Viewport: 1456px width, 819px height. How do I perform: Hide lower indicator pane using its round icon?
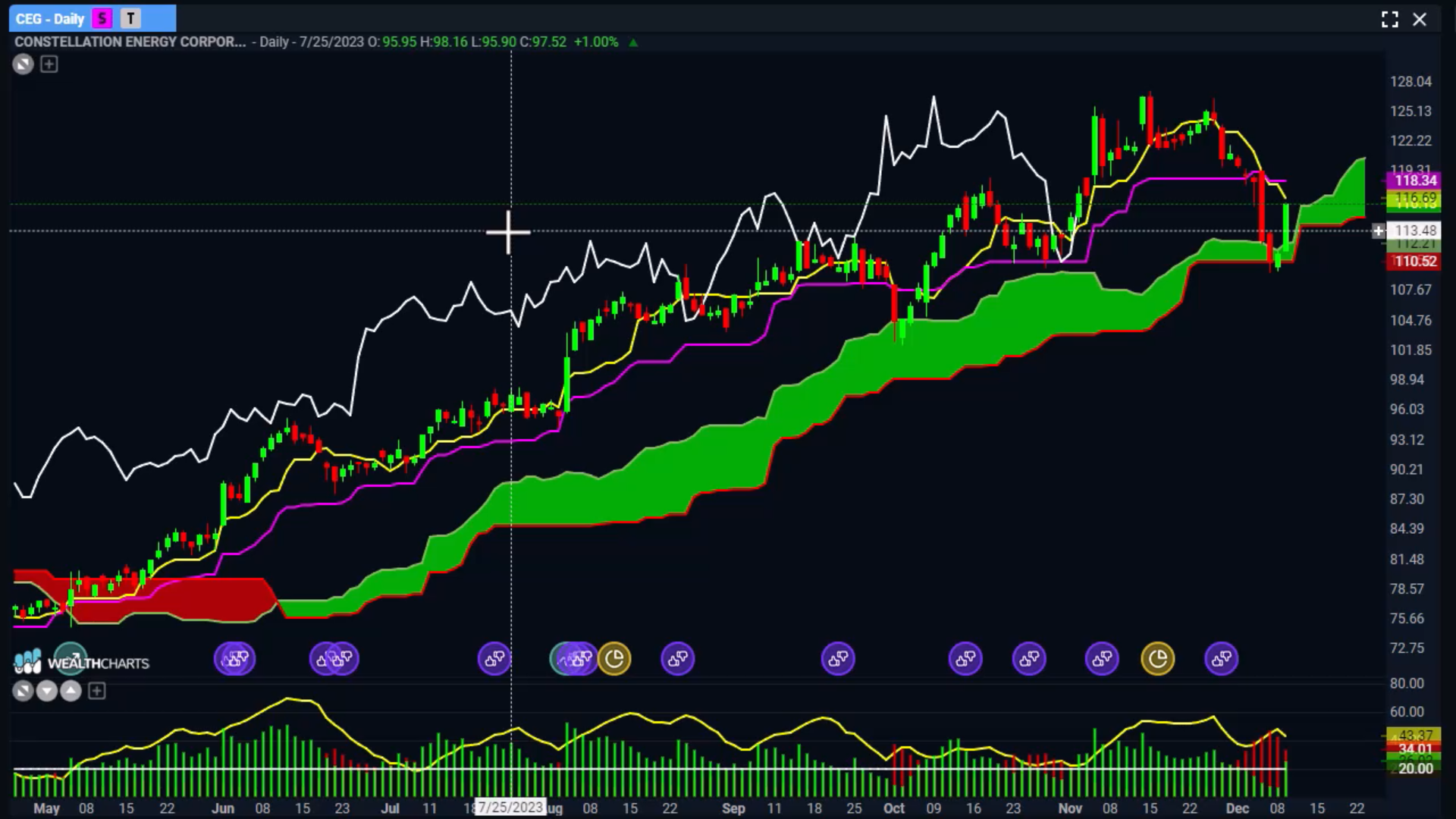pos(23,691)
